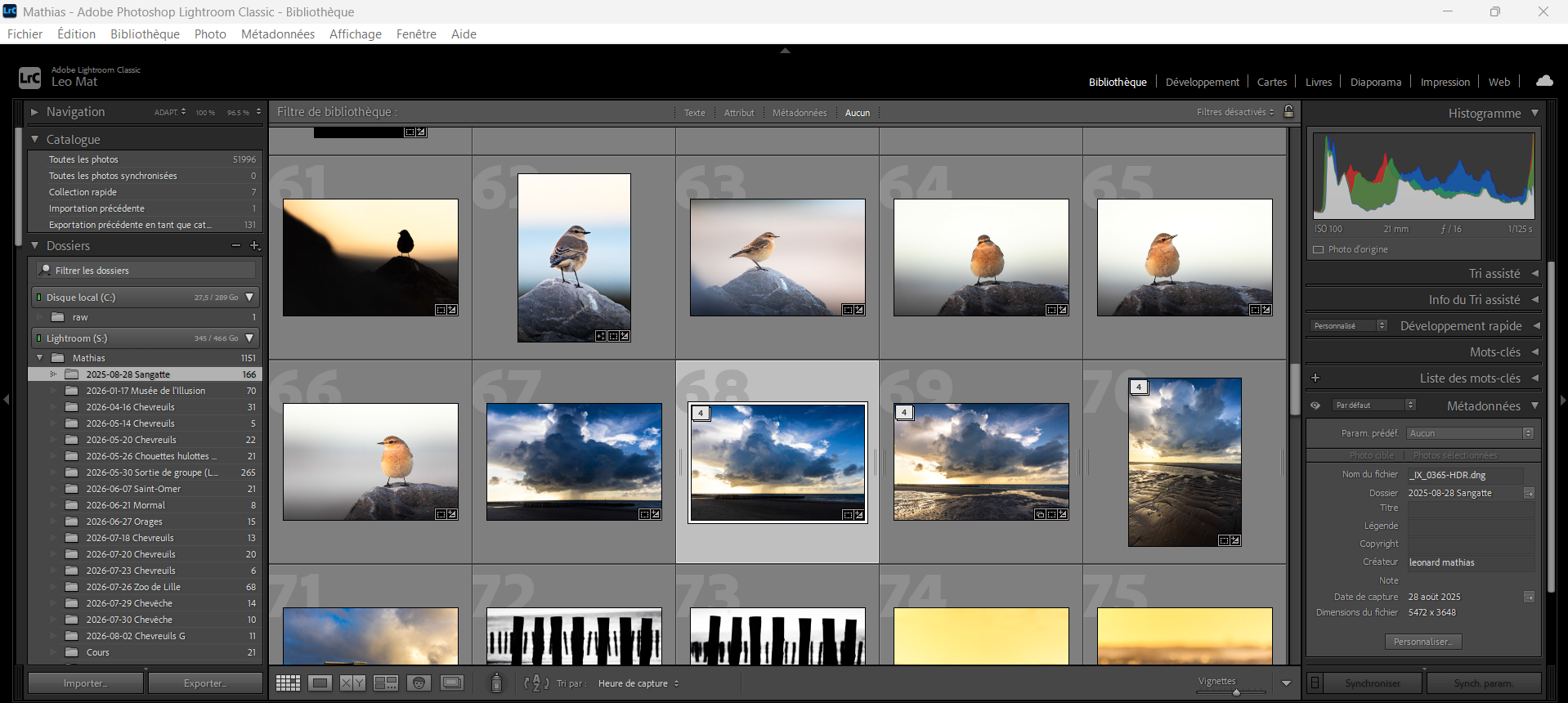The width and height of the screenshot is (1568, 703).
Task: Open Filtres désactivés preset dropdown
Action: tap(1235, 112)
